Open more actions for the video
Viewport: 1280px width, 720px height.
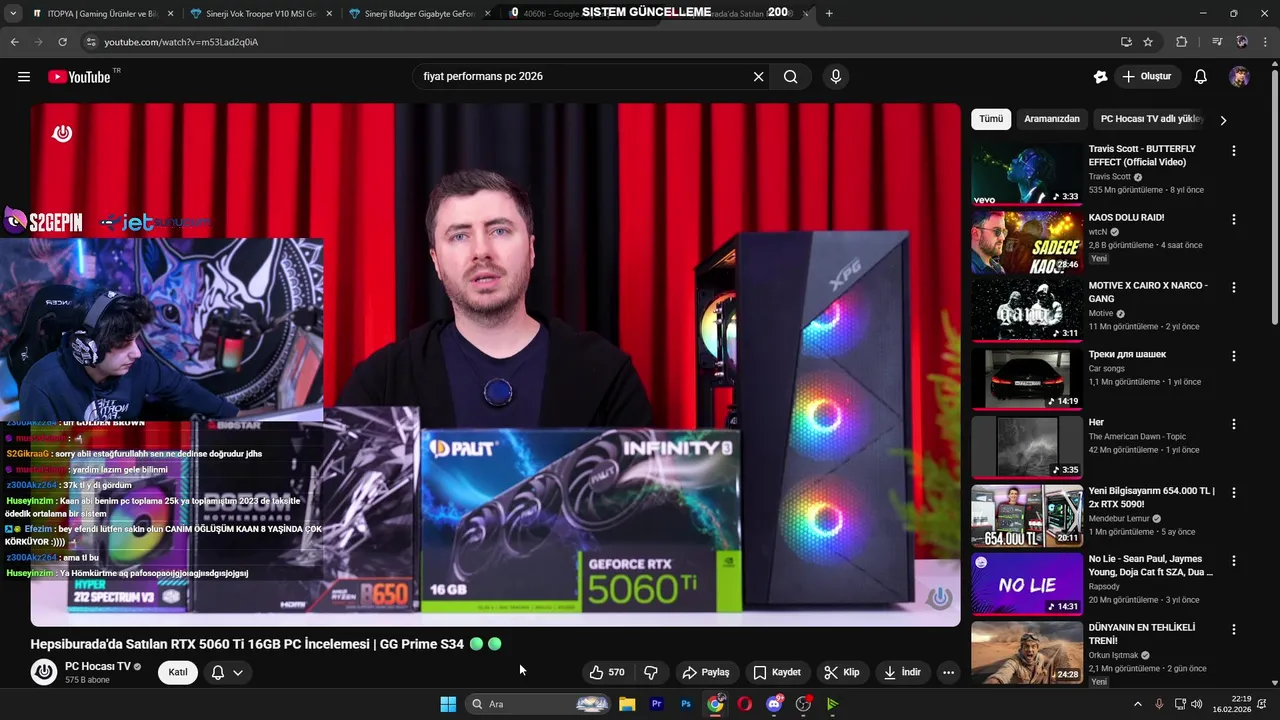(948, 672)
